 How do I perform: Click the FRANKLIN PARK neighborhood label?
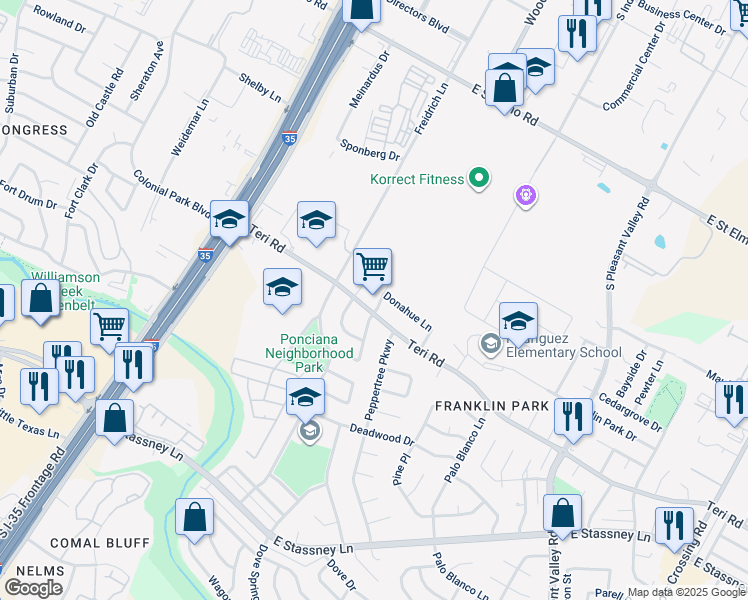492,406
